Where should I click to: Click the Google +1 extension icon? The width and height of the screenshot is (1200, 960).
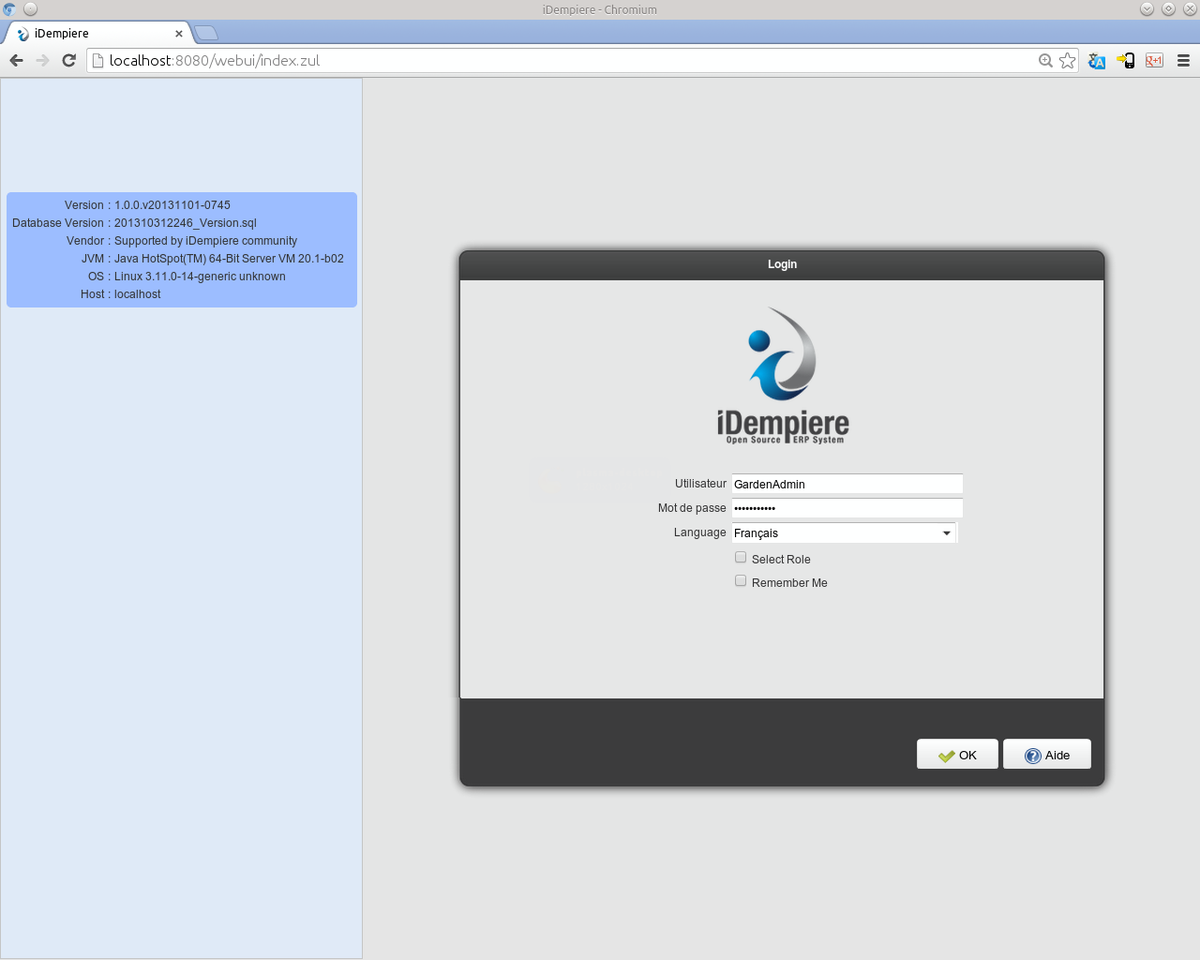coord(1153,60)
